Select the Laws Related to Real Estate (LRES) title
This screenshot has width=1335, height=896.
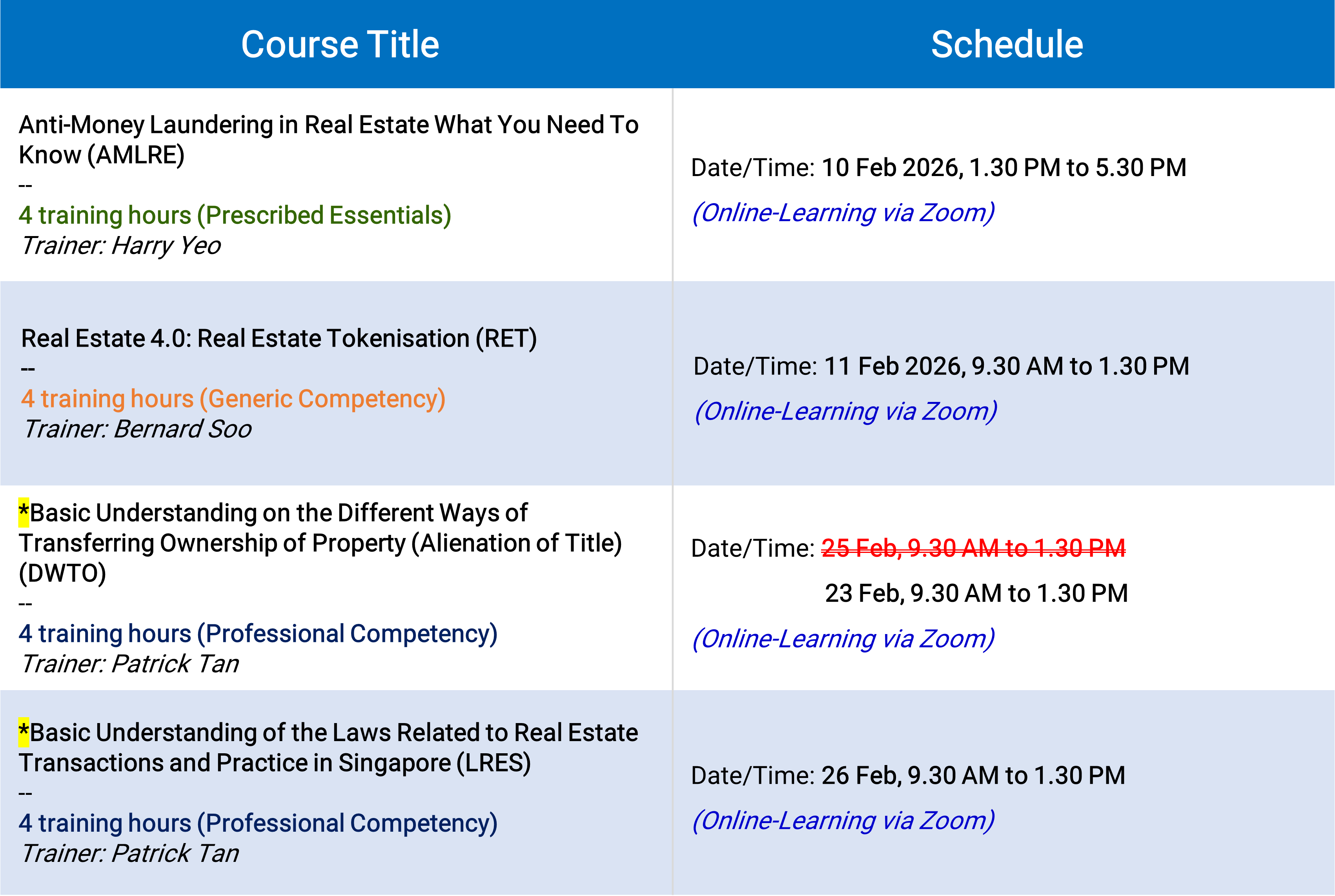[328, 747]
